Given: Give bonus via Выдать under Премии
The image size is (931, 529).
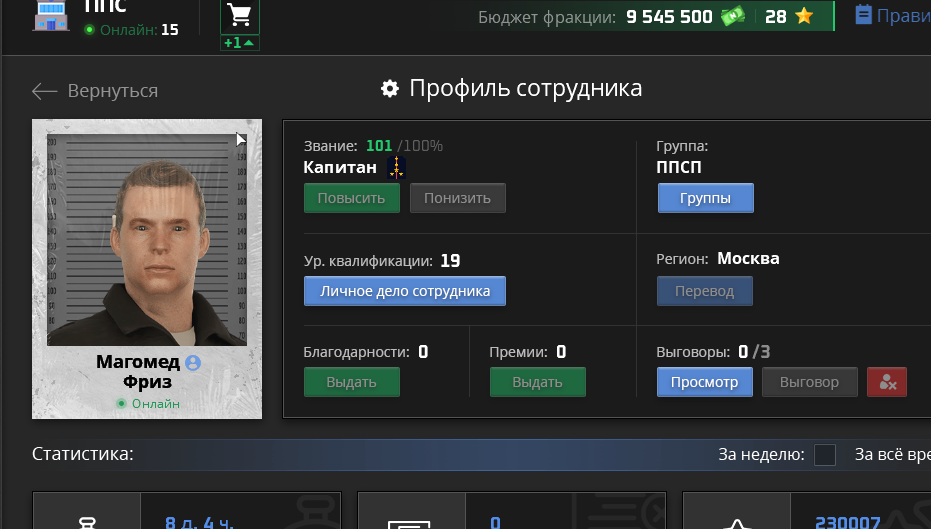Looking at the screenshot, I should coord(537,382).
